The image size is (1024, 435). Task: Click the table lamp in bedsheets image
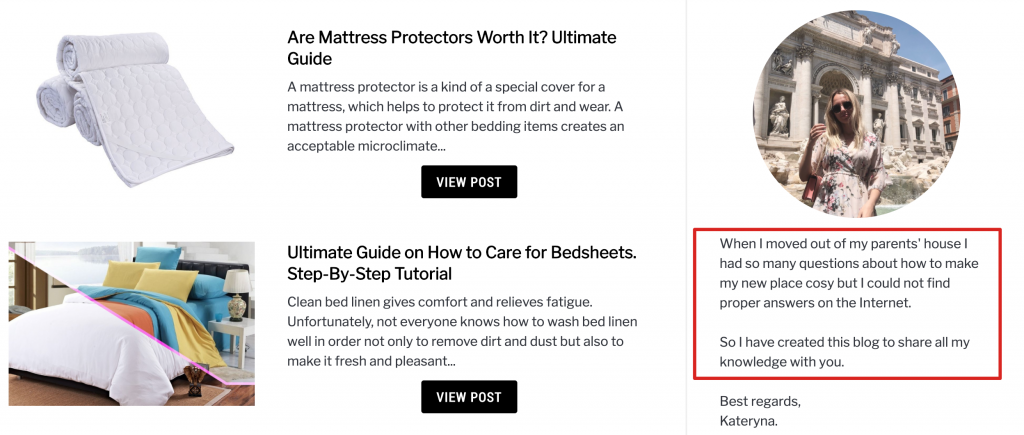coord(238,292)
